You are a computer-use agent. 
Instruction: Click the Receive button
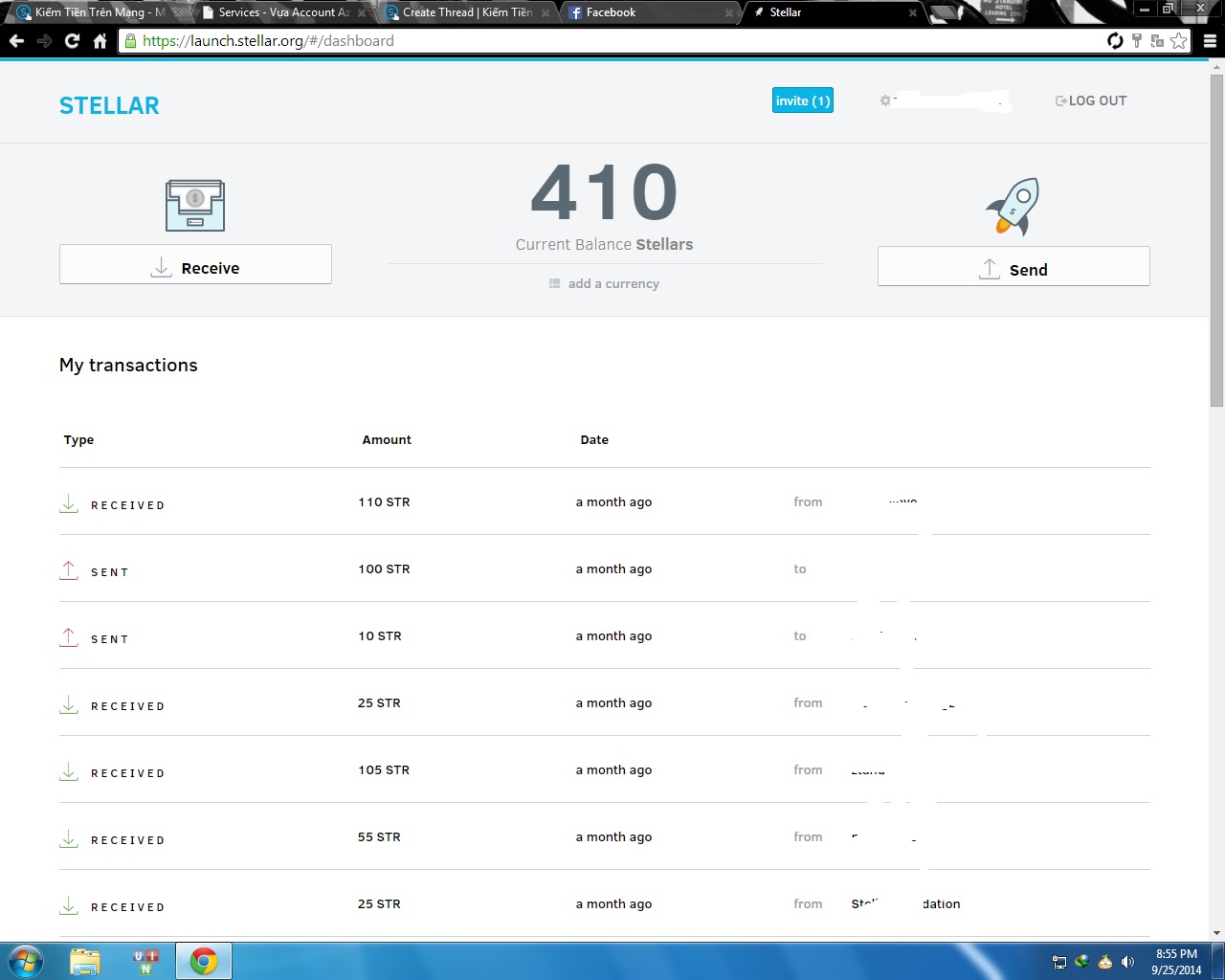tap(195, 264)
